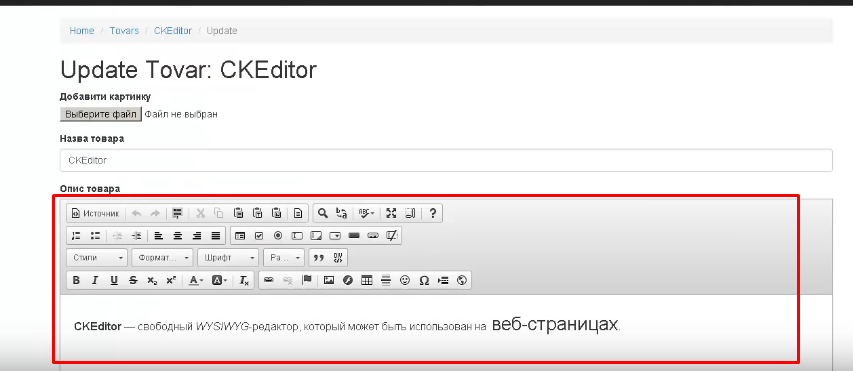Insert an IFrame globe icon
This screenshot has height=371, width=853.
(x=462, y=280)
